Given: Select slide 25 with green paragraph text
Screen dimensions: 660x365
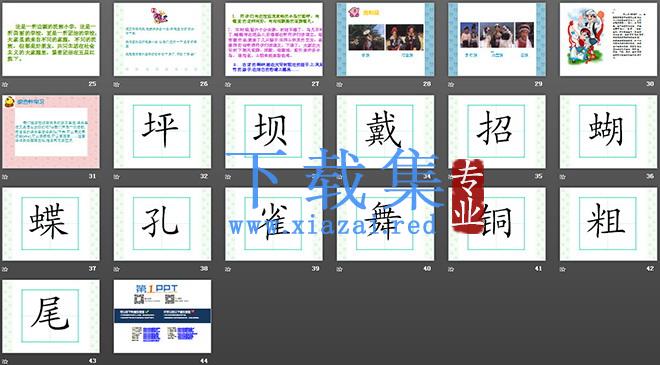Looking at the screenshot, I should 51,39.
